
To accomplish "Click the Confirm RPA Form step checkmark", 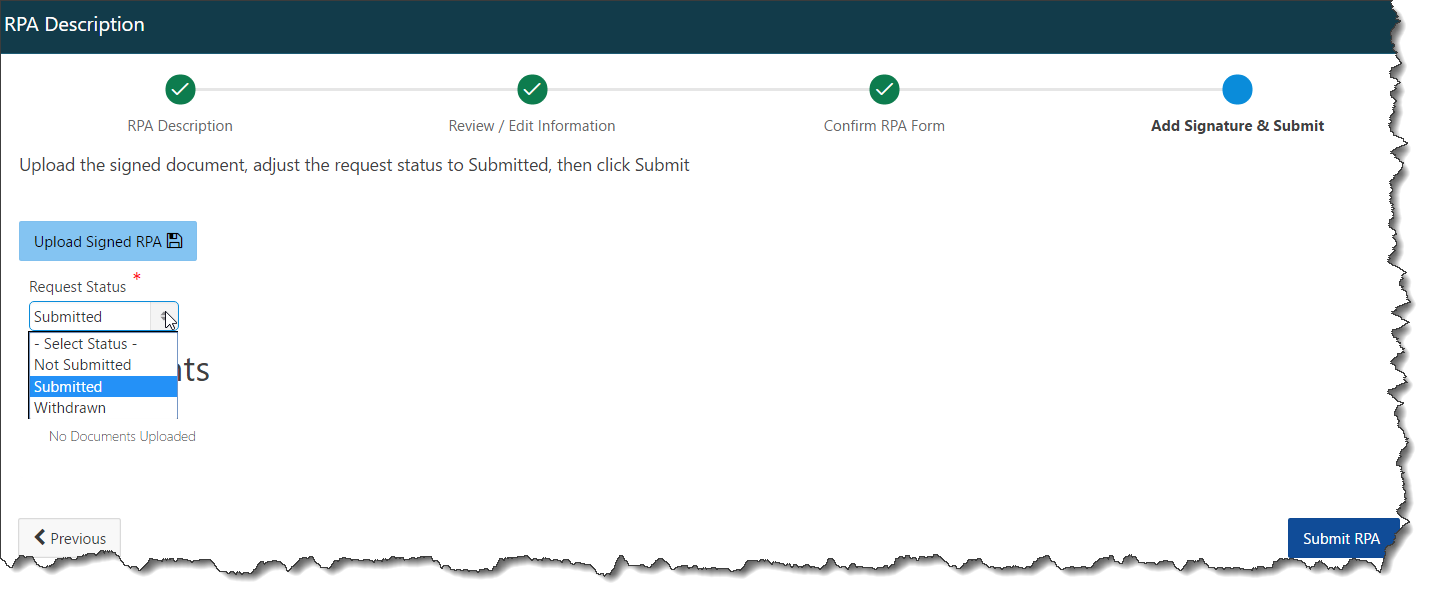I will pos(884,90).
